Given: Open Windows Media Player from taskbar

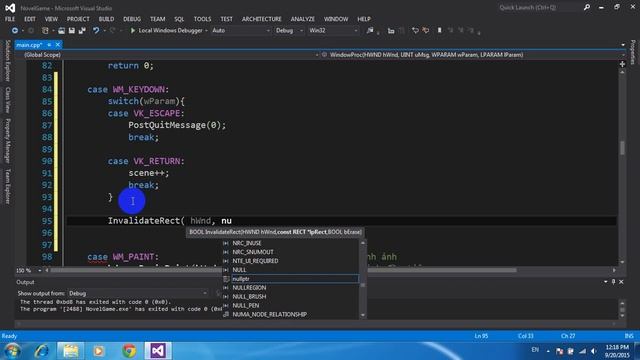Looking at the screenshot, I should pyautogui.click(x=99, y=351).
